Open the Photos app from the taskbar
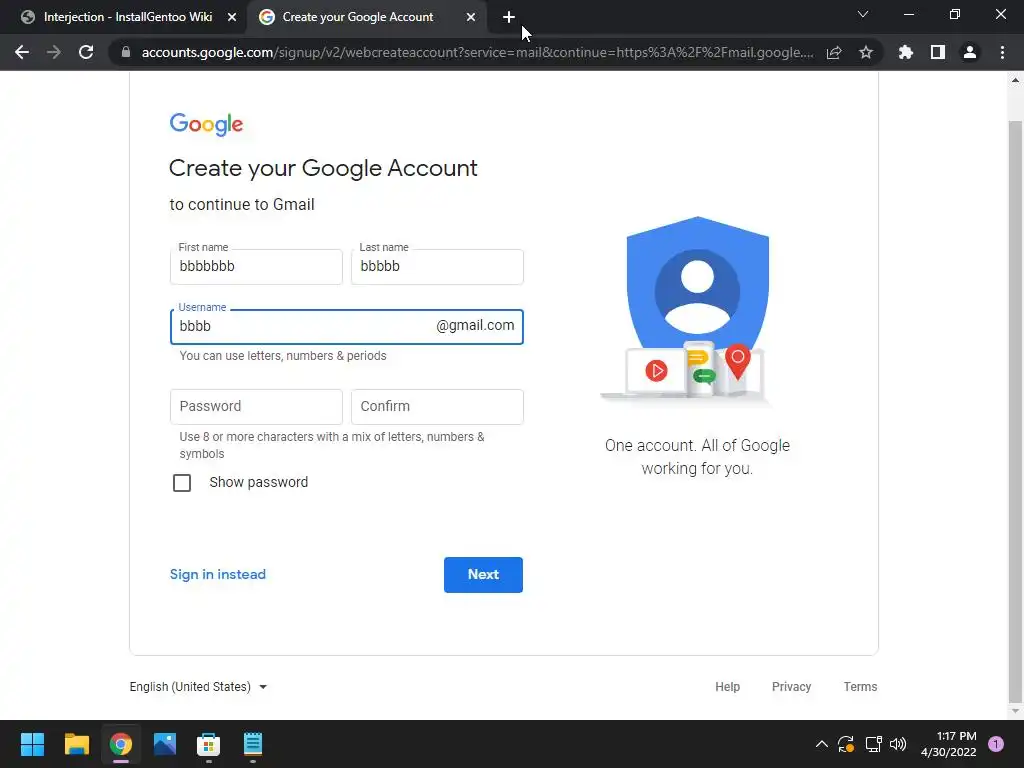This screenshot has width=1024, height=768. (165, 744)
